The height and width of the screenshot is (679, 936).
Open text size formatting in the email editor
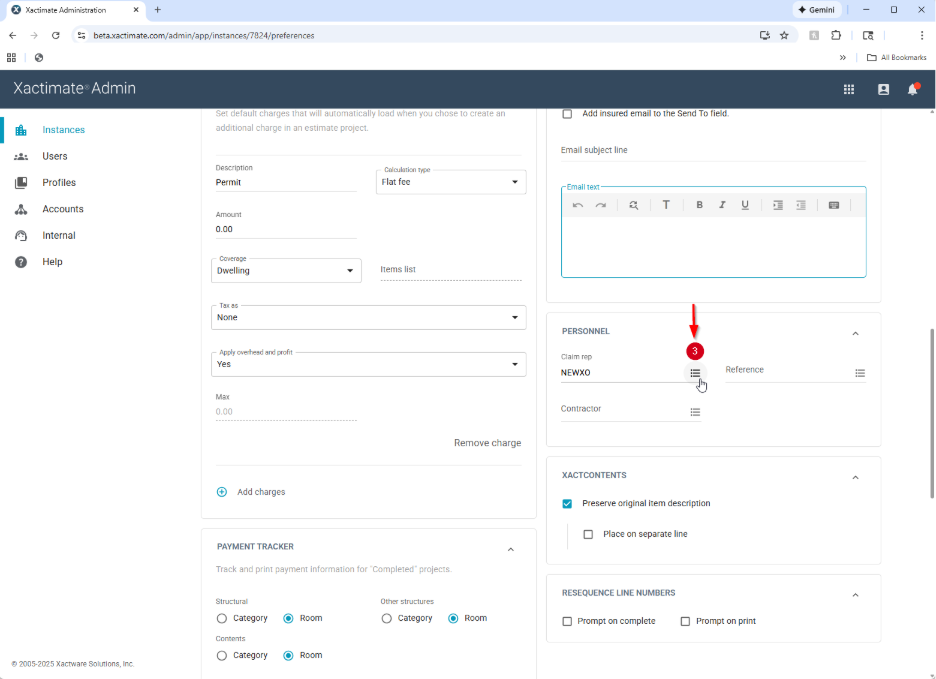click(x=666, y=205)
